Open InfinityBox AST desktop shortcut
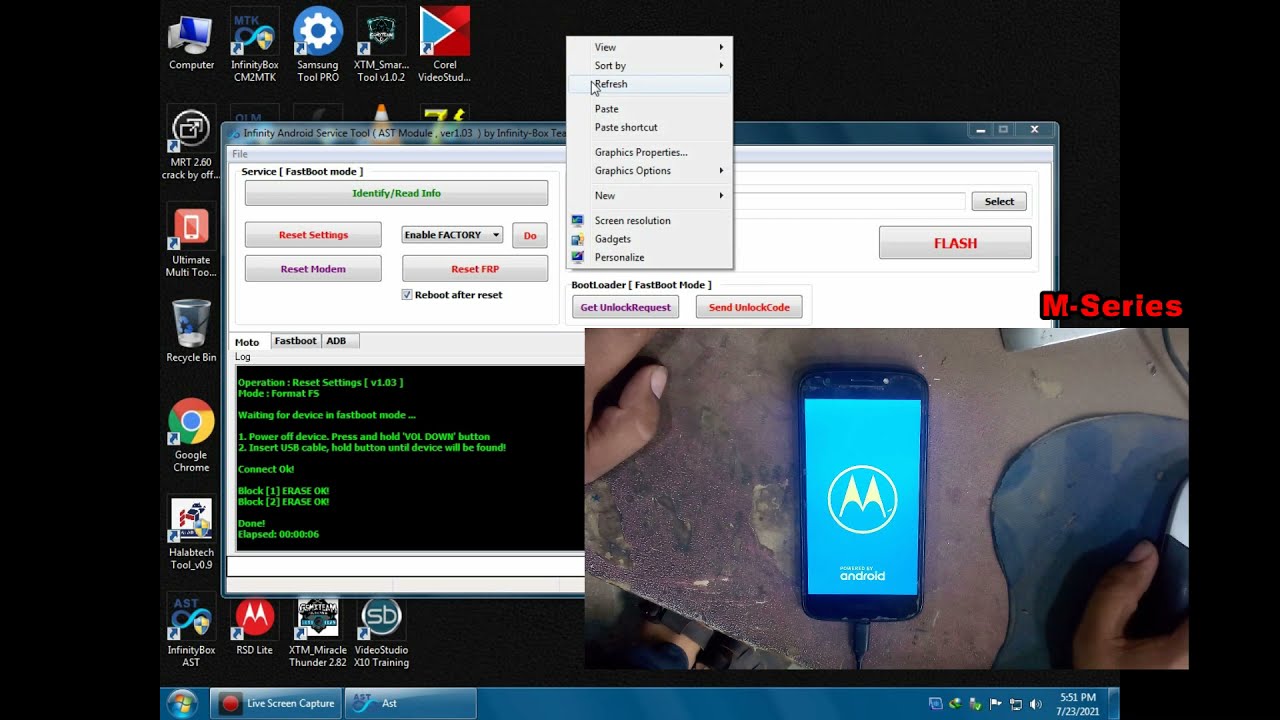1280x720 pixels. [191, 631]
